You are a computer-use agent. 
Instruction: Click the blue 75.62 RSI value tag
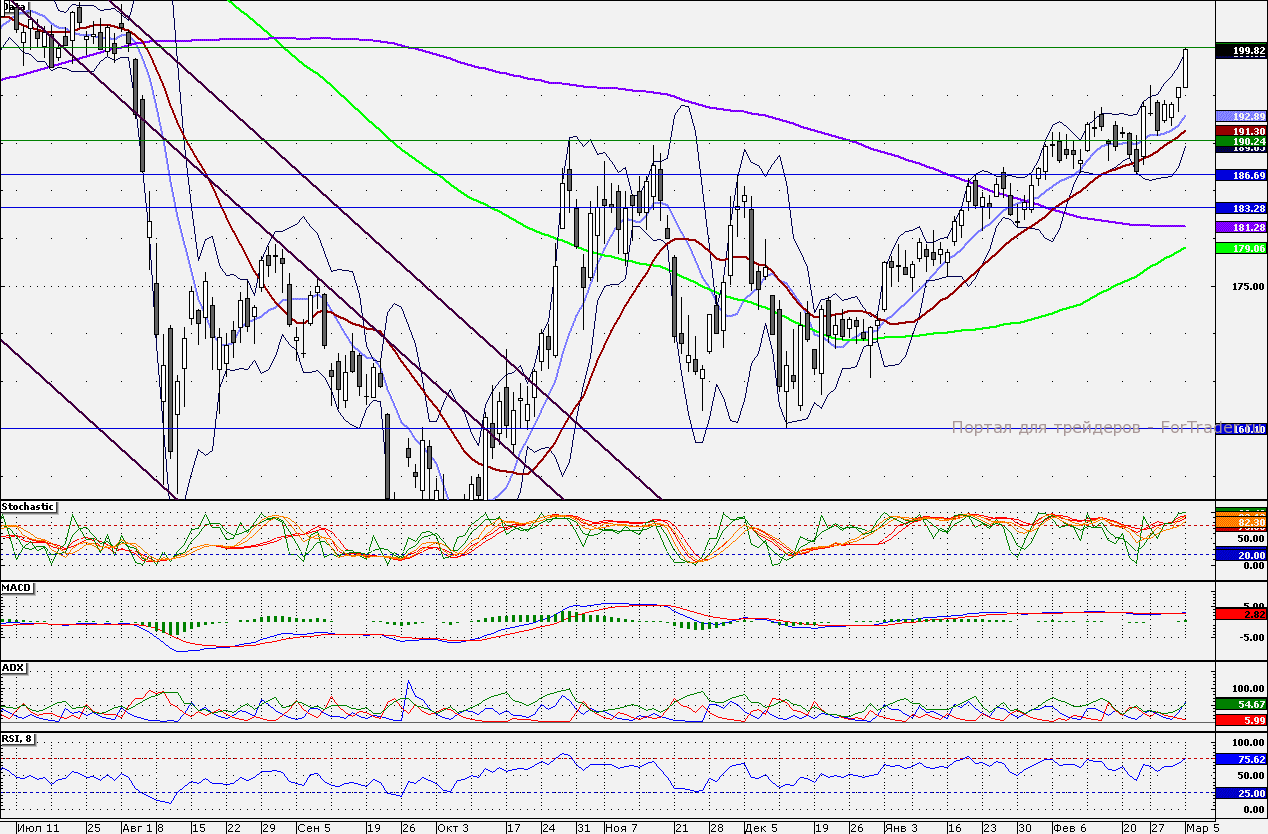(x=1240, y=759)
